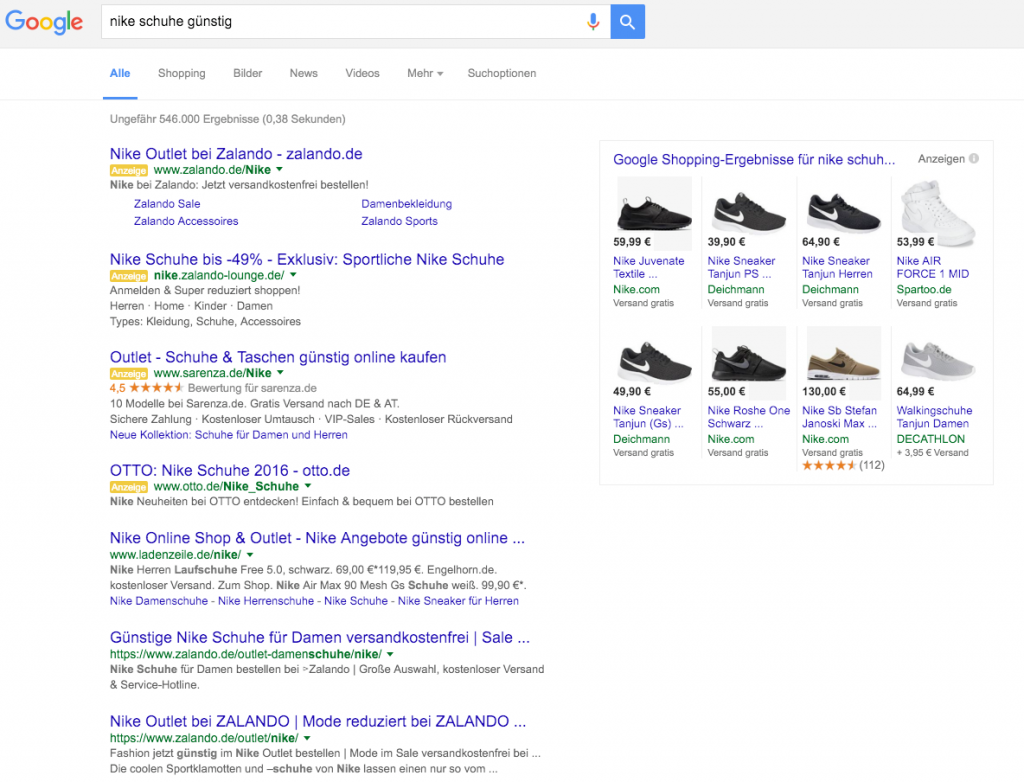Open Nike Outlet bei Zalando ad title
The height and width of the screenshot is (782, 1024).
coord(236,154)
